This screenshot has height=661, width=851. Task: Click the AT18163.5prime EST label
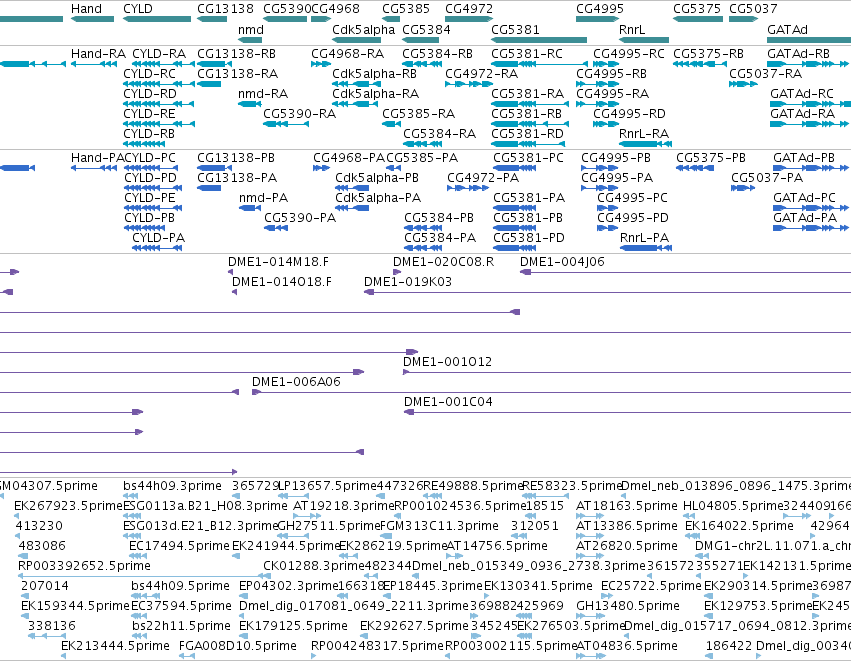click(x=626, y=506)
